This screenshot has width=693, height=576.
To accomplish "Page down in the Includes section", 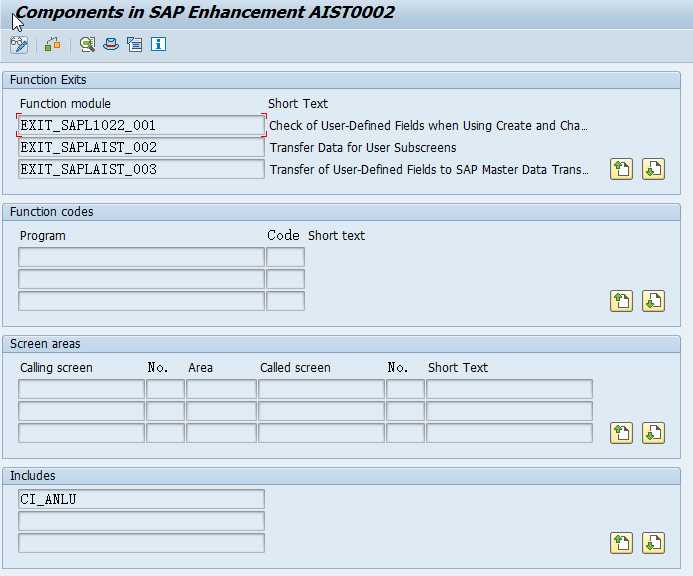I will [653, 543].
